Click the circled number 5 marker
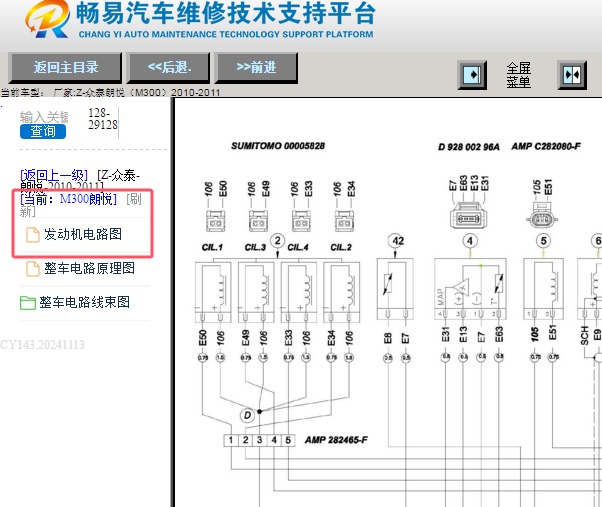This screenshot has width=602, height=507. pyautogui.click(x=543, y=241)
